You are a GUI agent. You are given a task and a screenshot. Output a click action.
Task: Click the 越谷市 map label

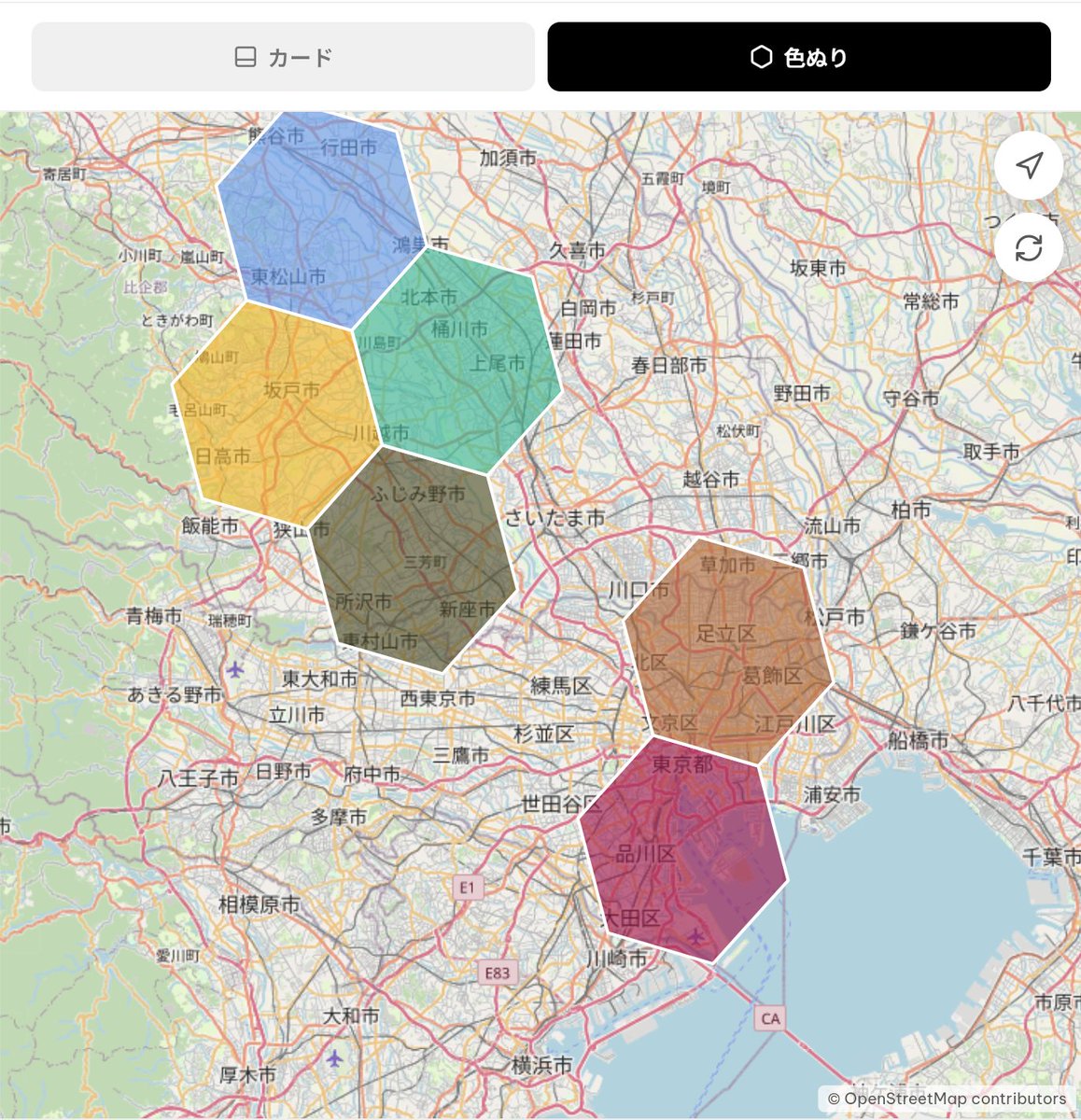[x=711, y=480]
